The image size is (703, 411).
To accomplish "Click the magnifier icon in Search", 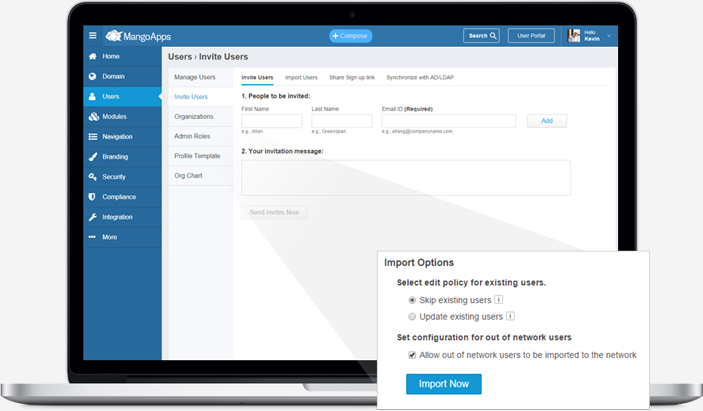I will [x=493, y=35].
